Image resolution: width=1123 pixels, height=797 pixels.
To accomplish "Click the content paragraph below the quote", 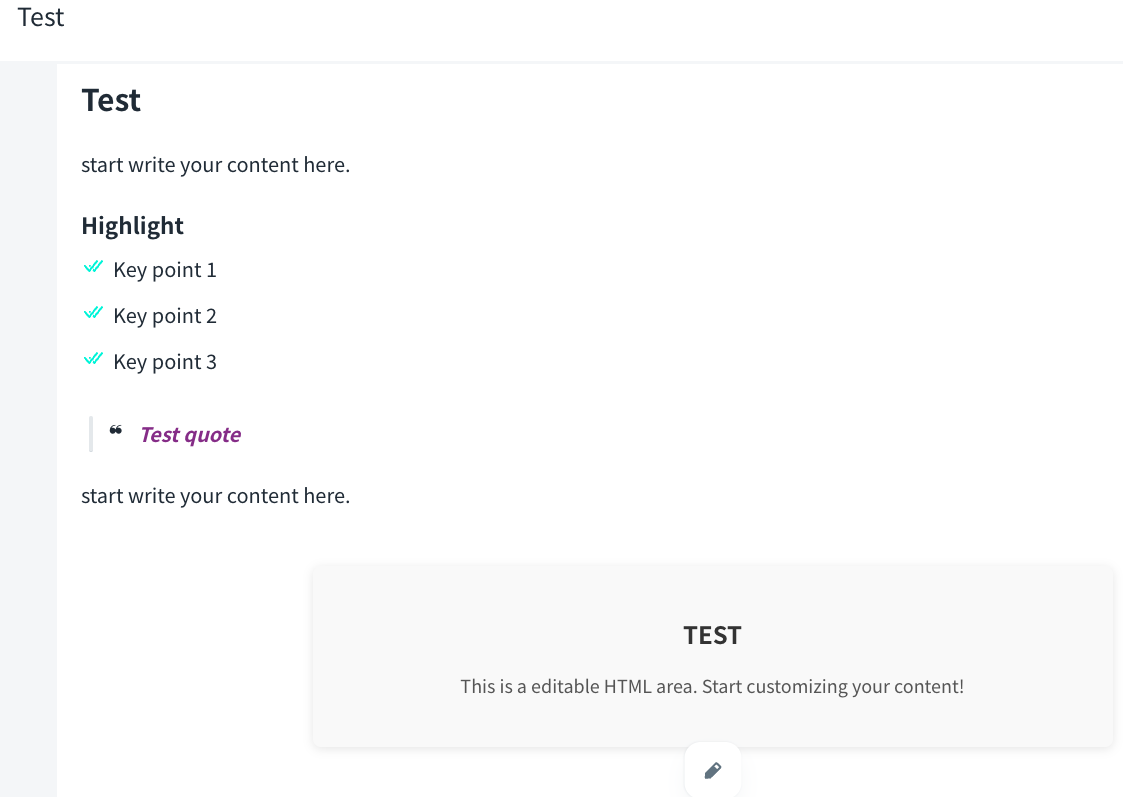I will coord(215,496).
